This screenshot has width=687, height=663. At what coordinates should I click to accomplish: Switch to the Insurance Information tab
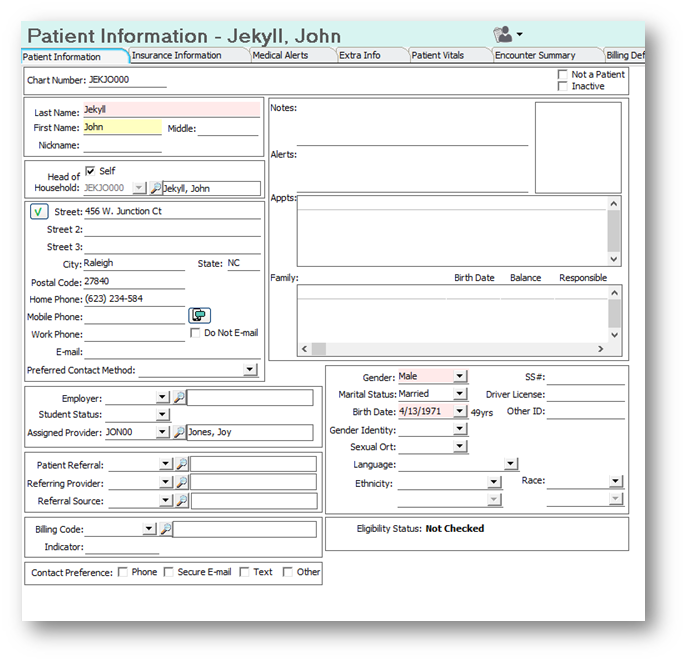coord(177,56)
